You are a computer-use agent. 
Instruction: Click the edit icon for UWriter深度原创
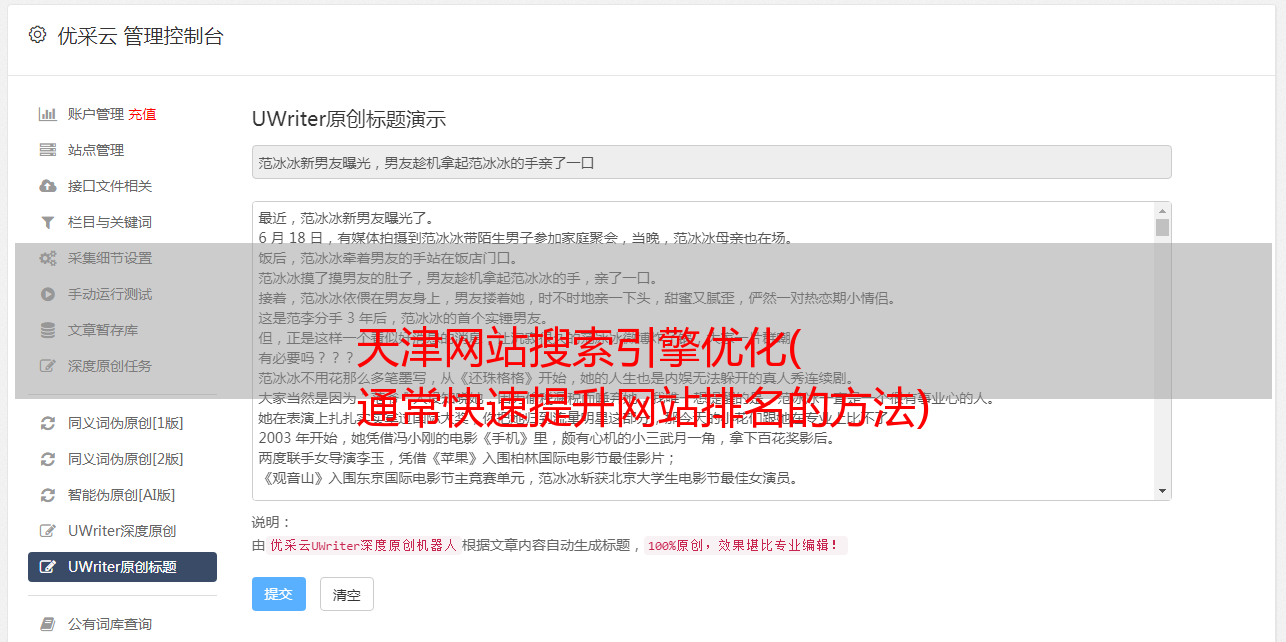[47, 531]
